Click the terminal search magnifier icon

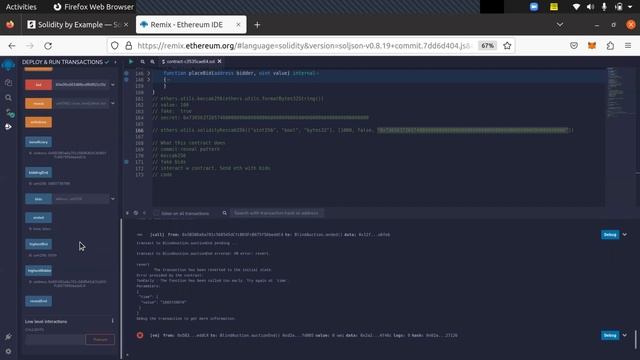pyautogui.click(x=224, y=213)
